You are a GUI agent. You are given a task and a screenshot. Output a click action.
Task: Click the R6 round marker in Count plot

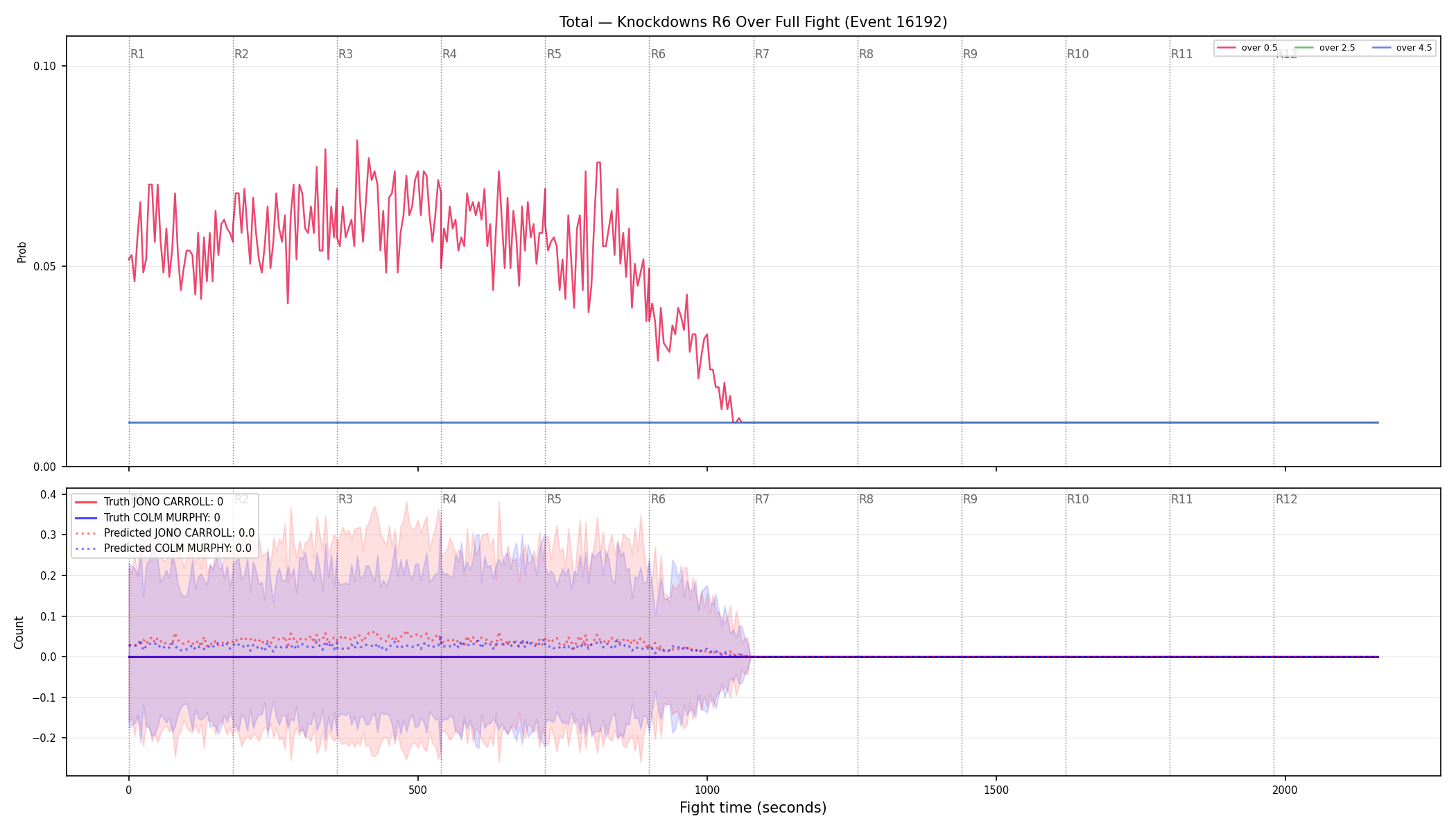pyautogui.click(x=658, y=500)
